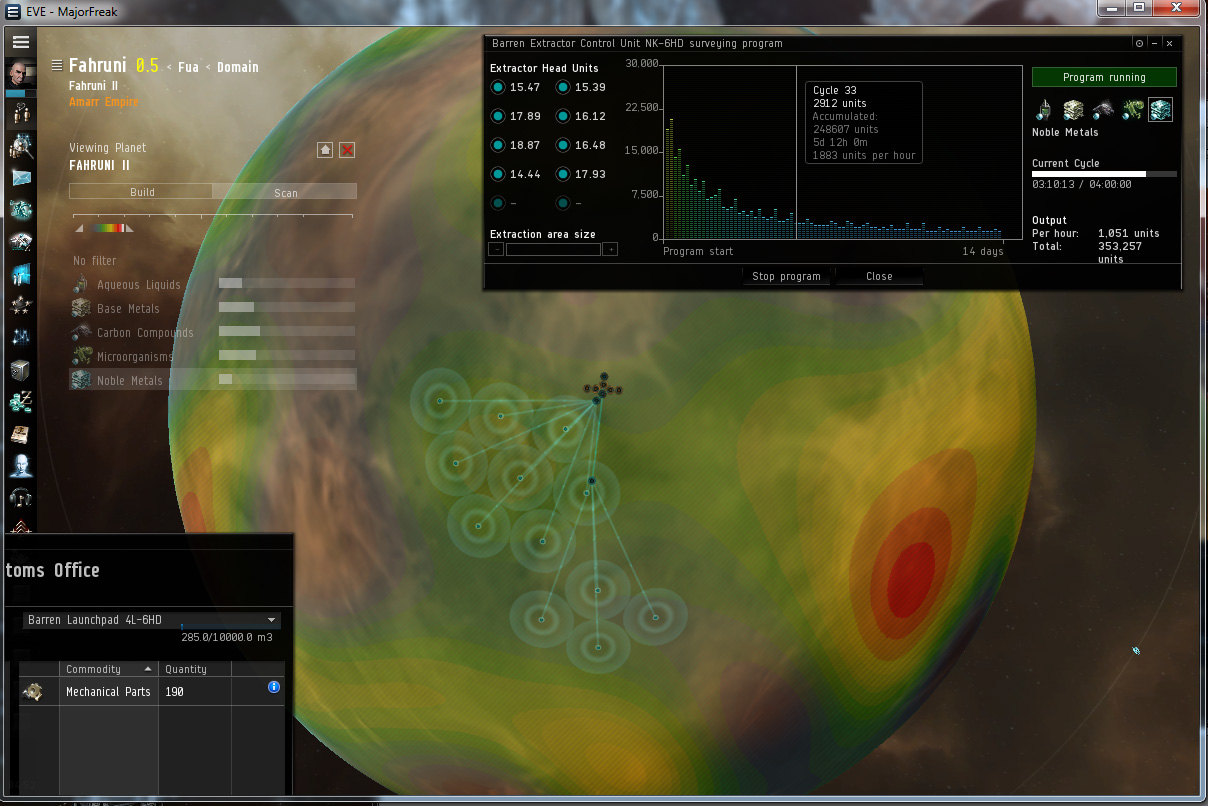The height and width of the screenshot is (806, 1208).
Task: Open the two-figures icon below the portrait
Action: pyautogui.click(x=20, y=114)
